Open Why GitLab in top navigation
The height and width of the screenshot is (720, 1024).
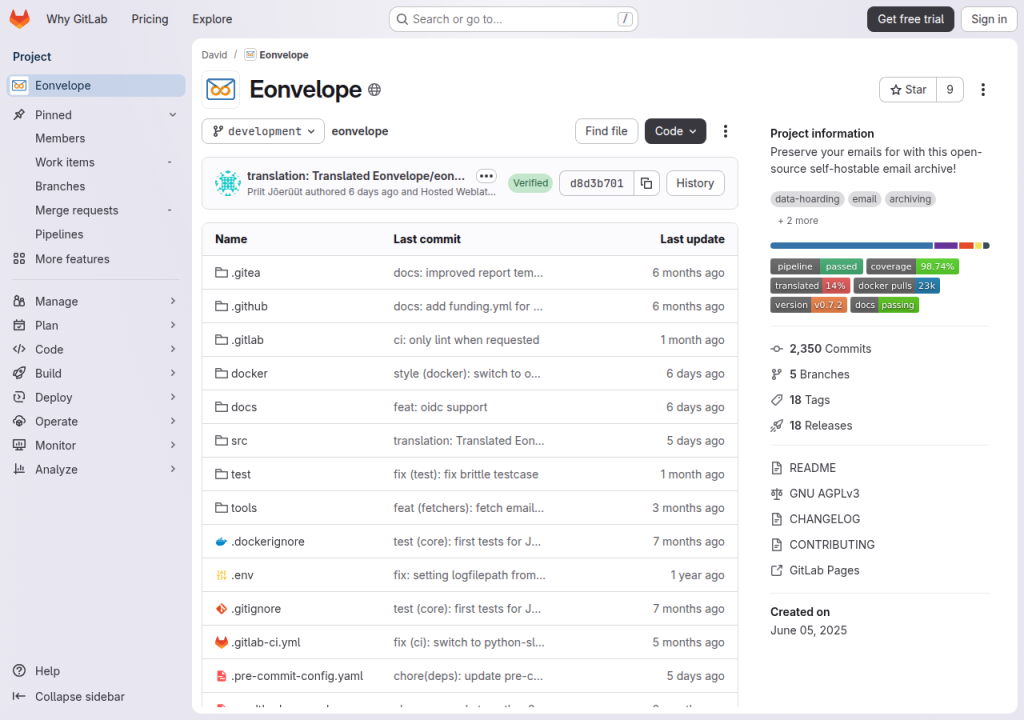76,19
